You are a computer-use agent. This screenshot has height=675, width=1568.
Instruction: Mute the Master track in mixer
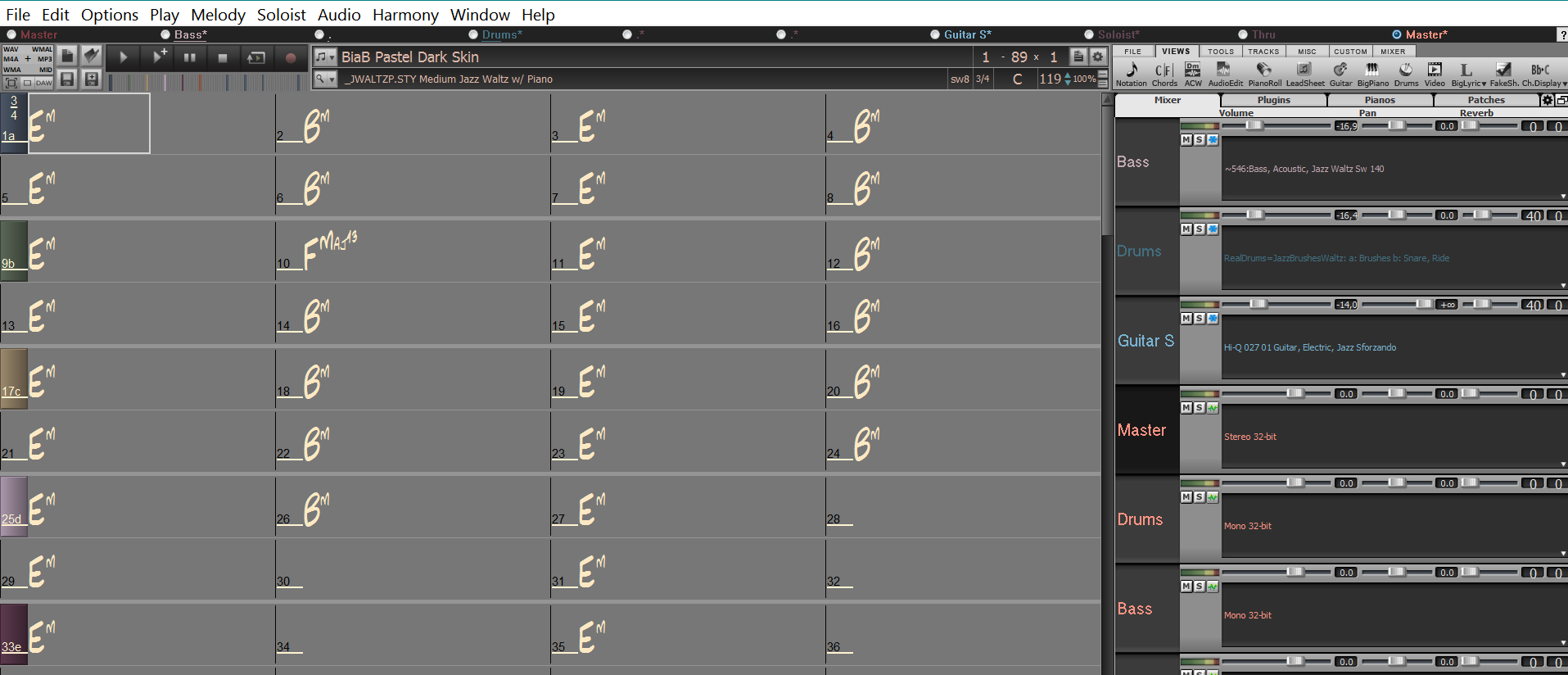(1186, 408)
